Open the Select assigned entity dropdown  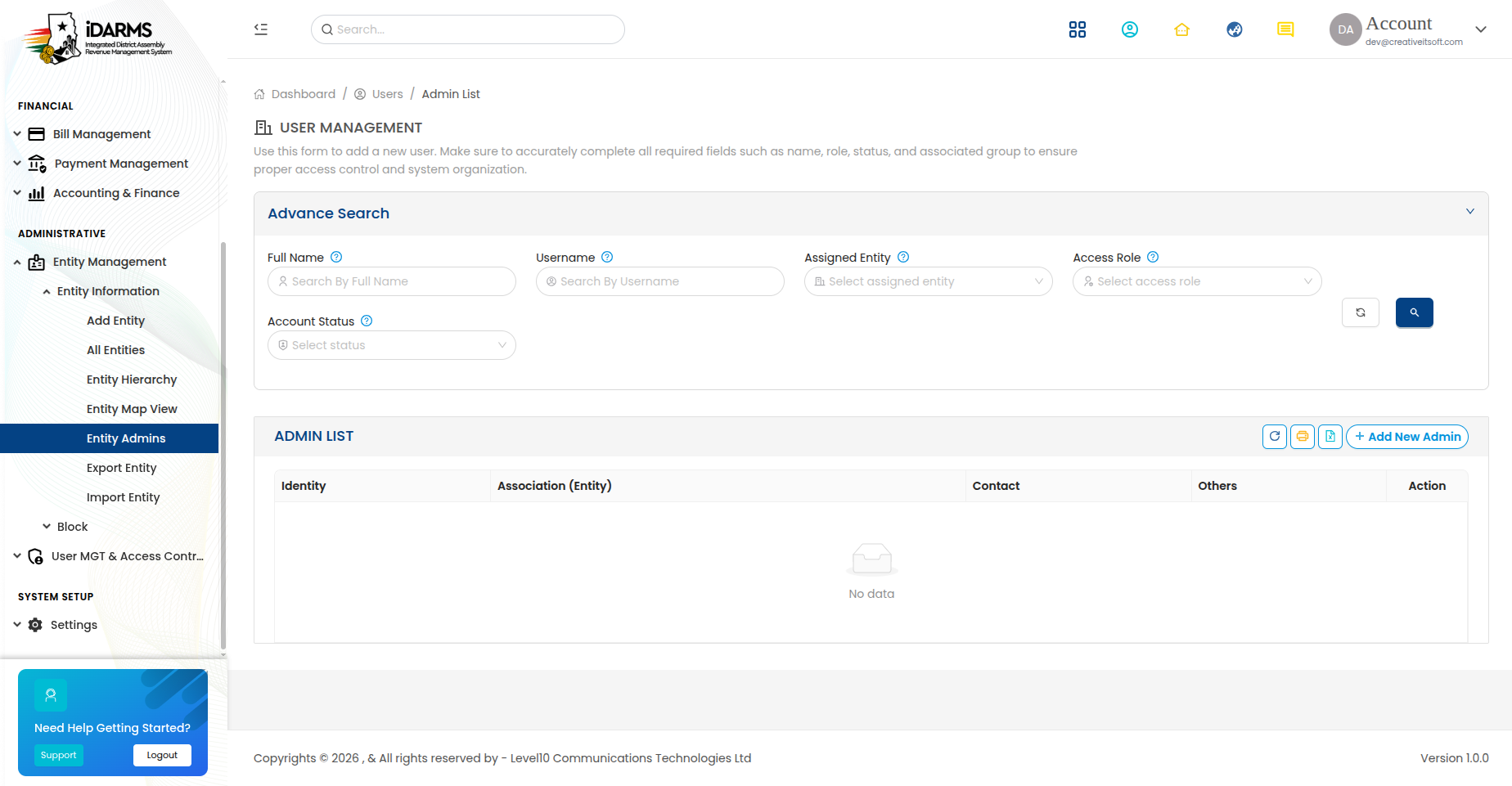928,281
